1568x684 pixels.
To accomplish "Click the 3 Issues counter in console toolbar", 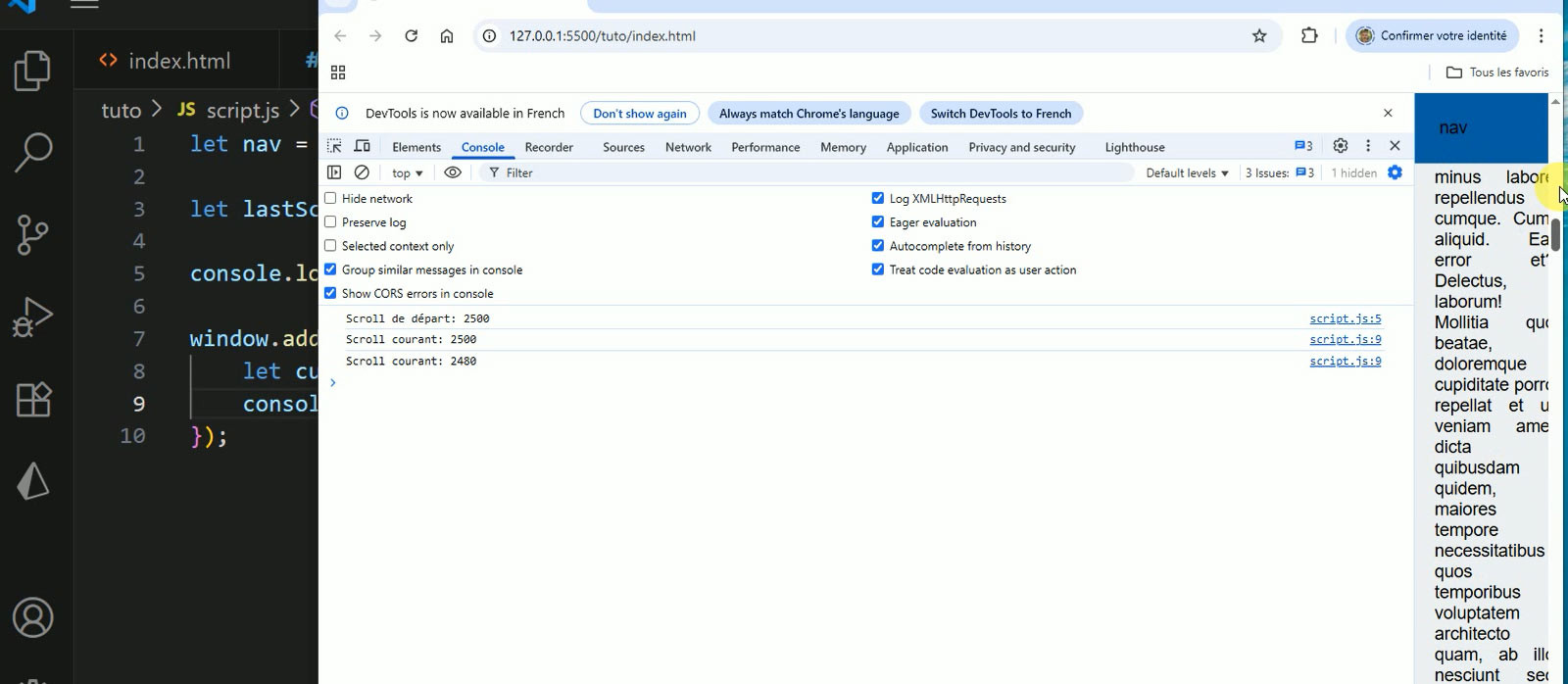I will coord(1280,173).
